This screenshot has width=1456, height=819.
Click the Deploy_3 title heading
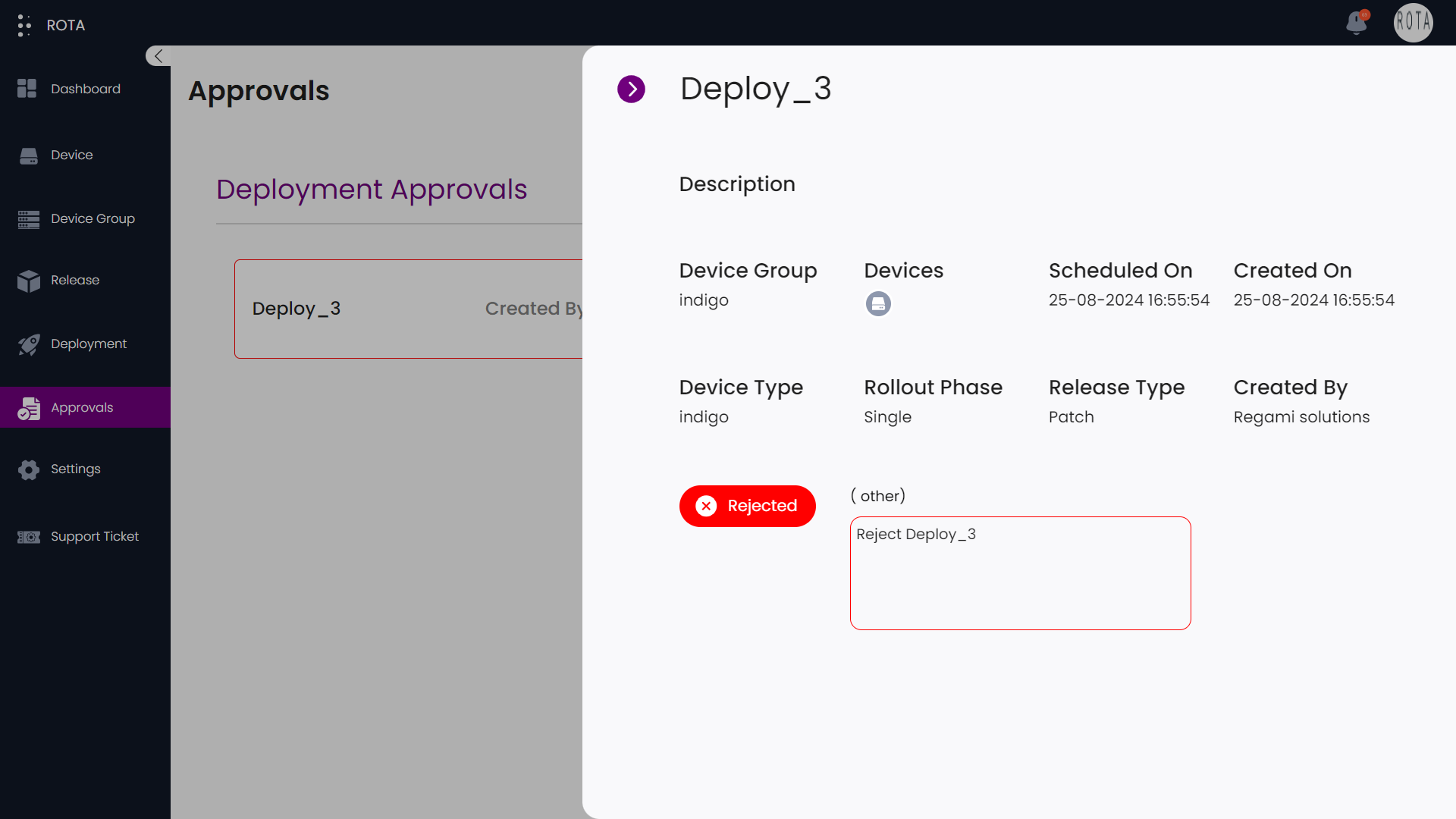(x=755, y=89)
